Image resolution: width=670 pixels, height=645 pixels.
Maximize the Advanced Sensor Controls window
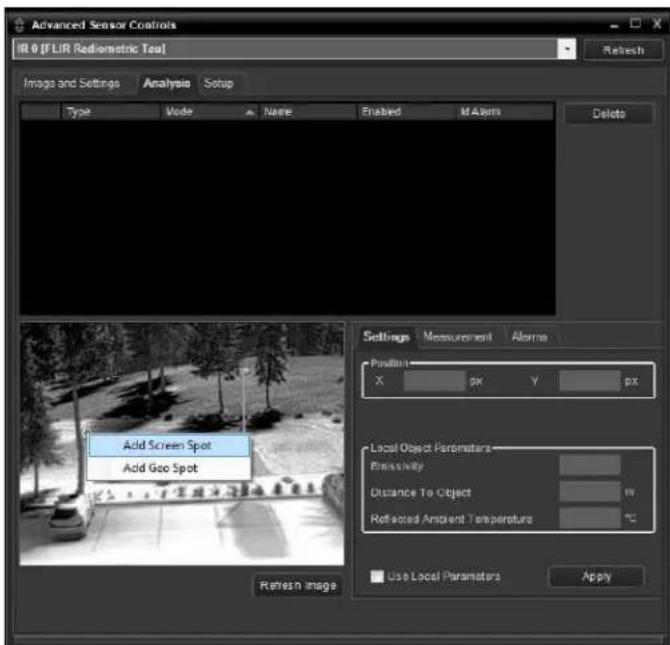click(635, 23)
